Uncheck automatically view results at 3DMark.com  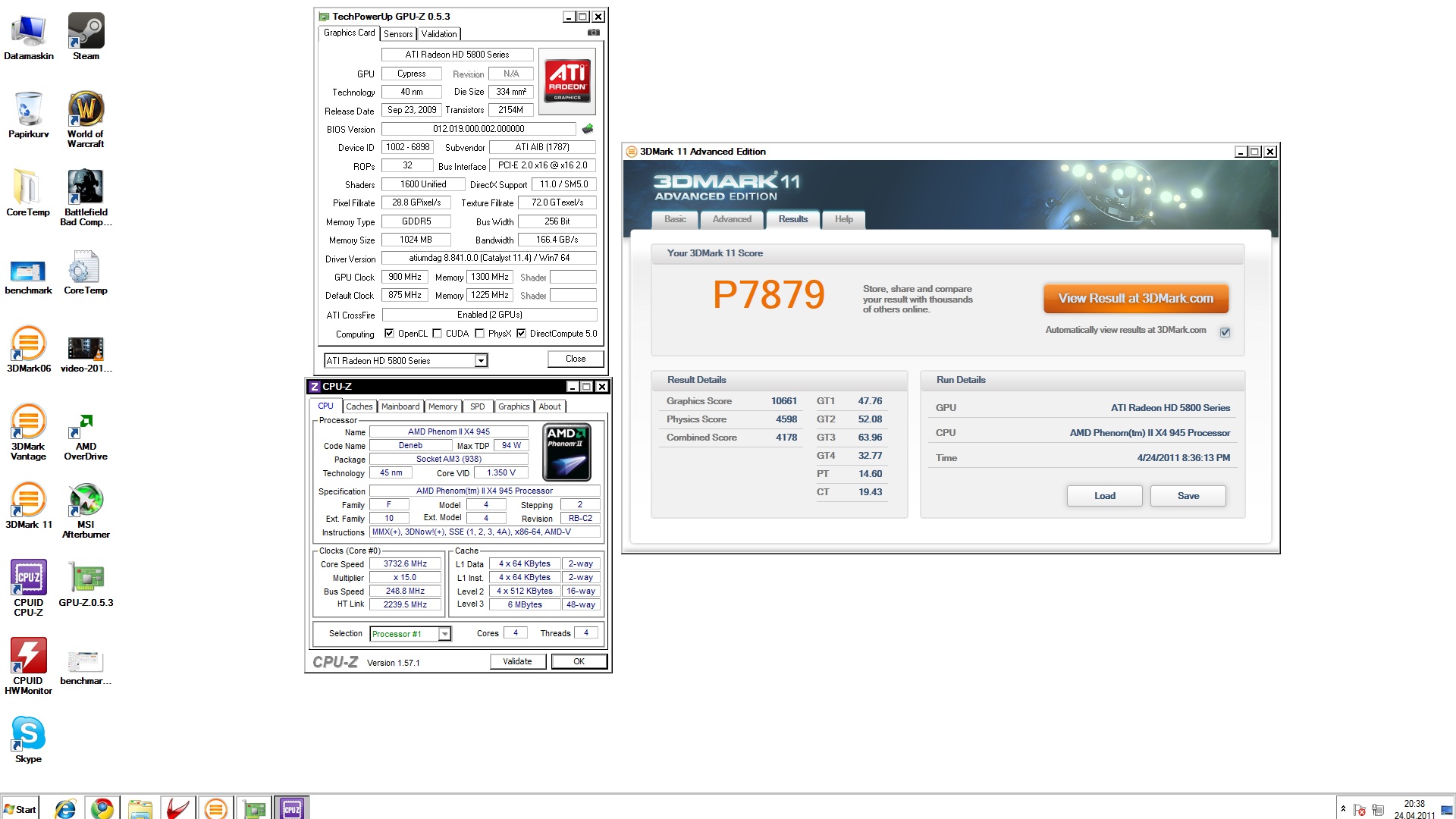tap(1225, 332)
